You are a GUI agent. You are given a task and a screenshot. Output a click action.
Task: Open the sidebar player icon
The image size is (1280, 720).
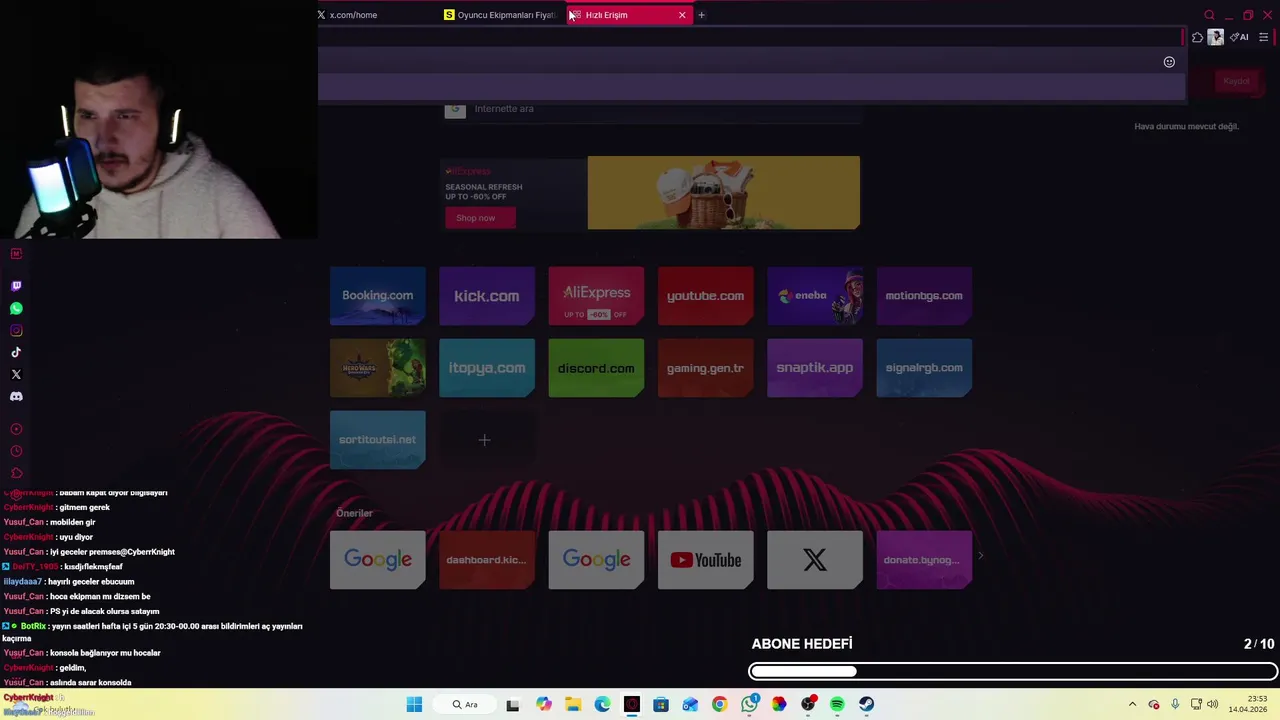[x=16, y=429]
